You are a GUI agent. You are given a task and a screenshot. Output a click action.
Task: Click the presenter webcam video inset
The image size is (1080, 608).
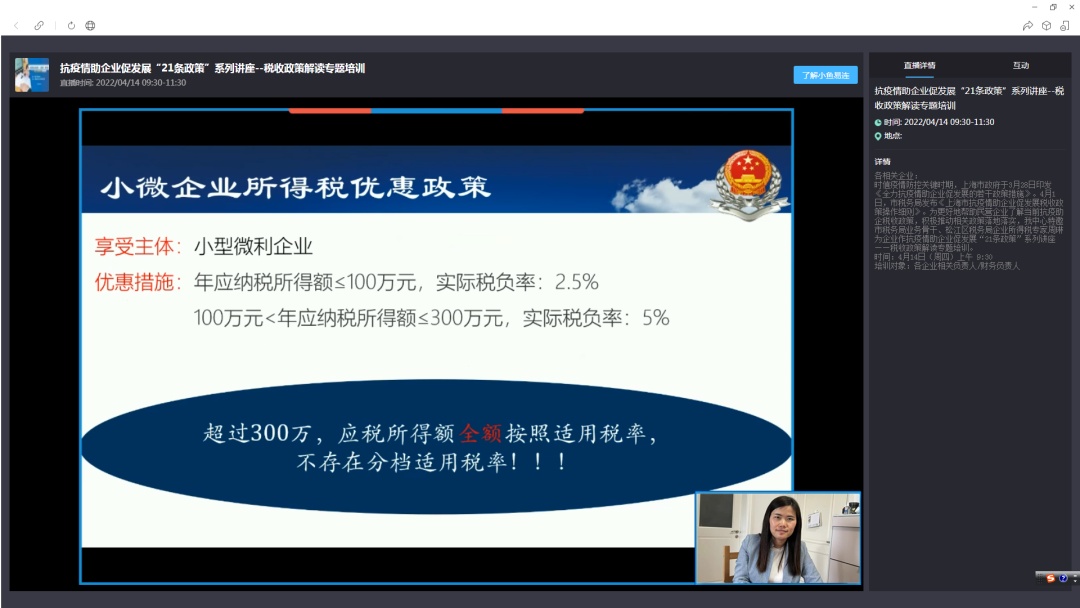coord(778,538)
